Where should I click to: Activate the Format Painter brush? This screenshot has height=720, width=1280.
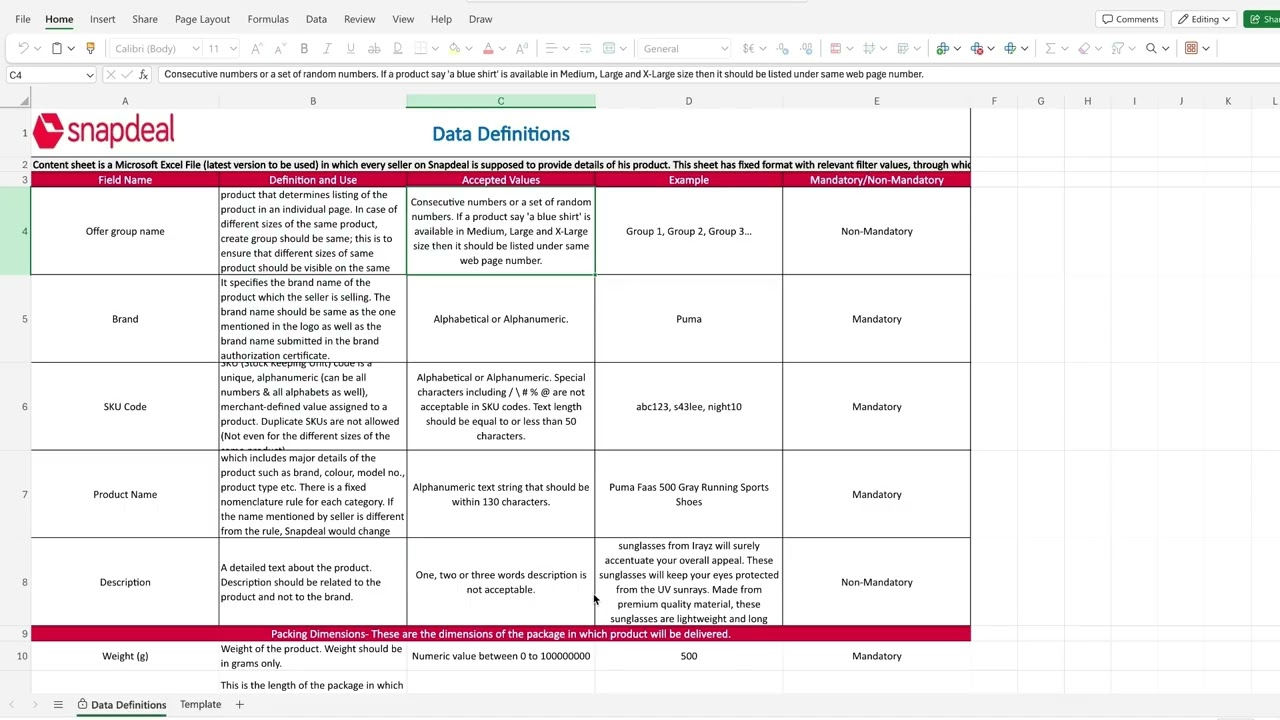(x=90, y=48)
